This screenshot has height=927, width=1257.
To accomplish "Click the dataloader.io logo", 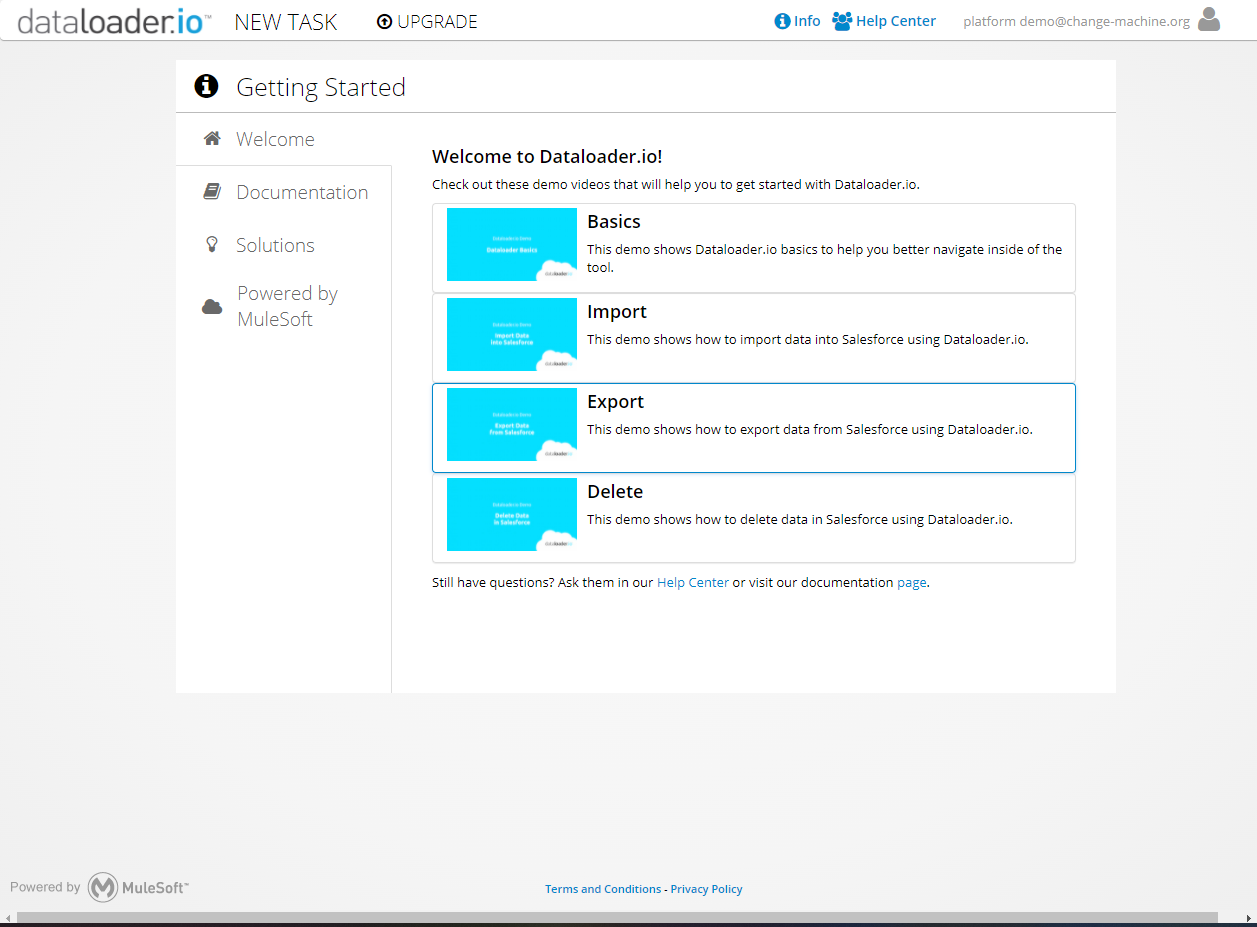I will pos(114,21).
